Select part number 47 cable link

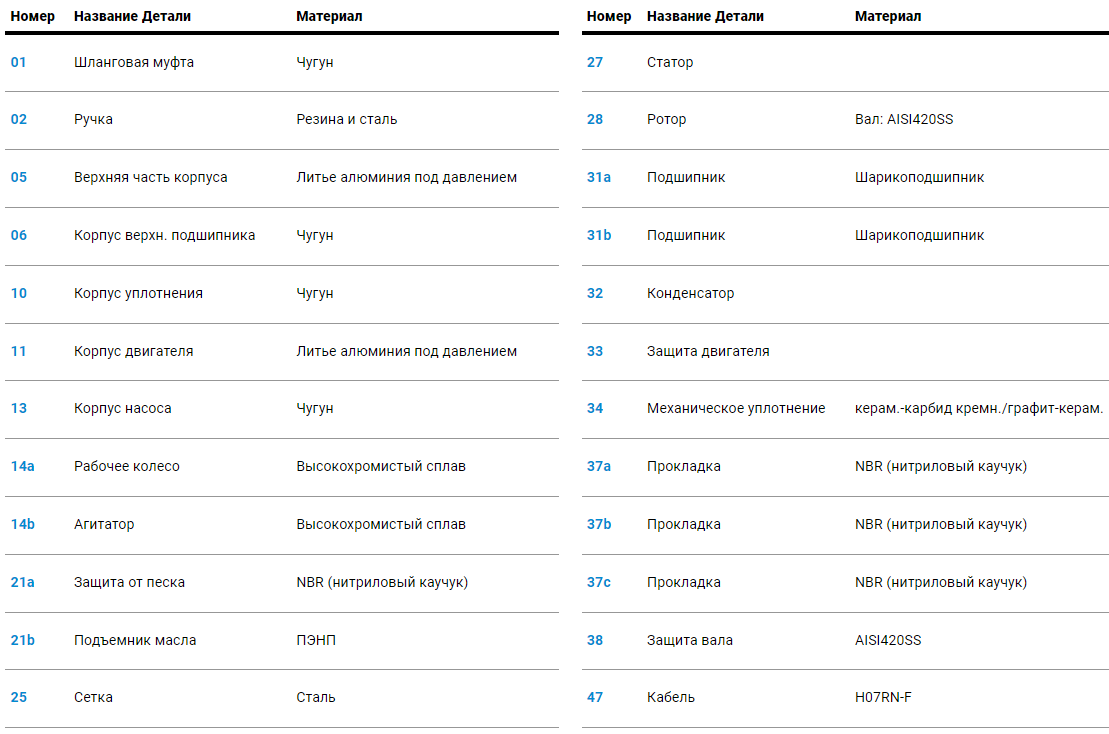click(x=595, y=697)
